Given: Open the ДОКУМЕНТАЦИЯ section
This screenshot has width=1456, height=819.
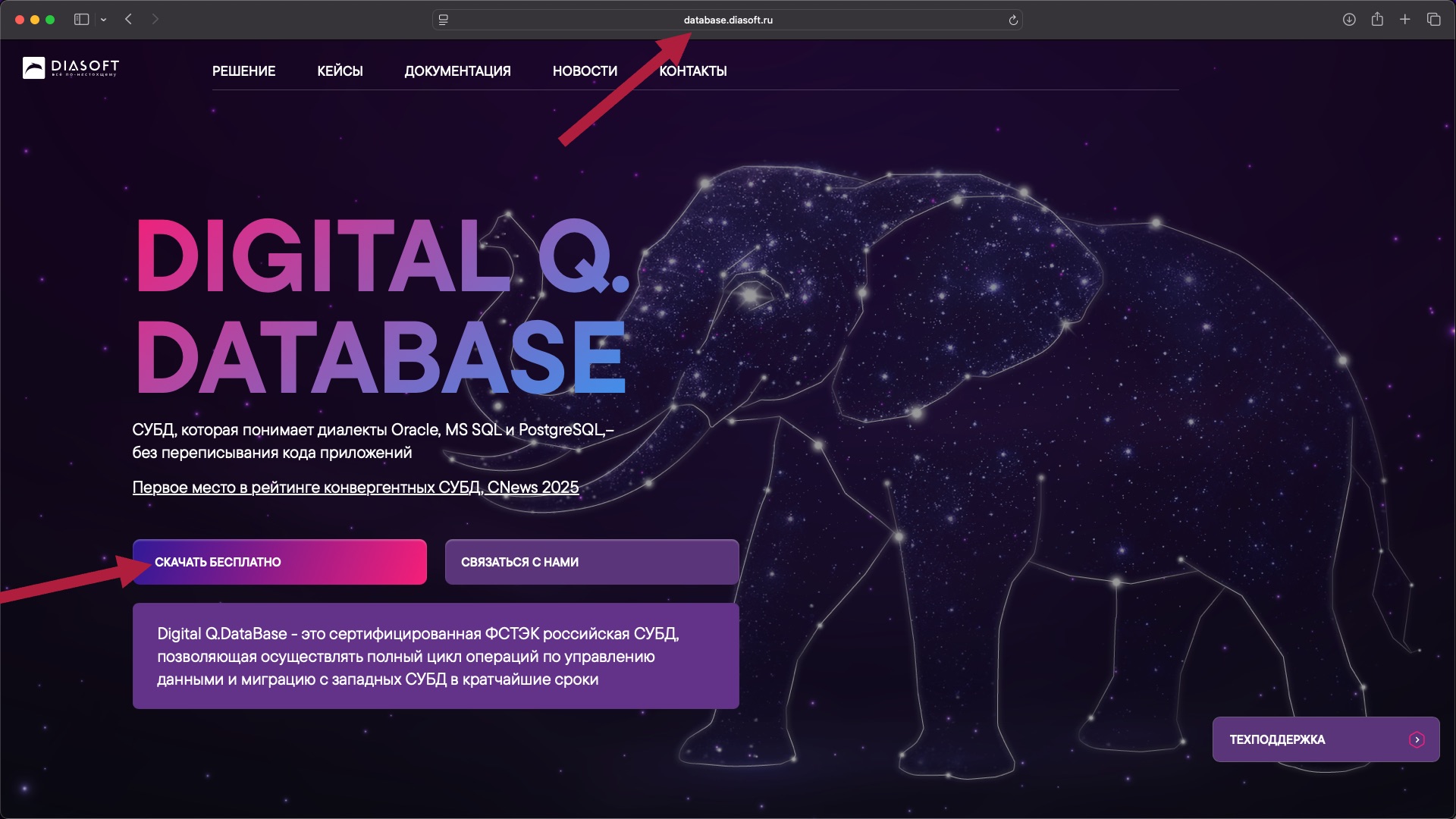Looking at the screenshot, I should click(x=457, y=71).
